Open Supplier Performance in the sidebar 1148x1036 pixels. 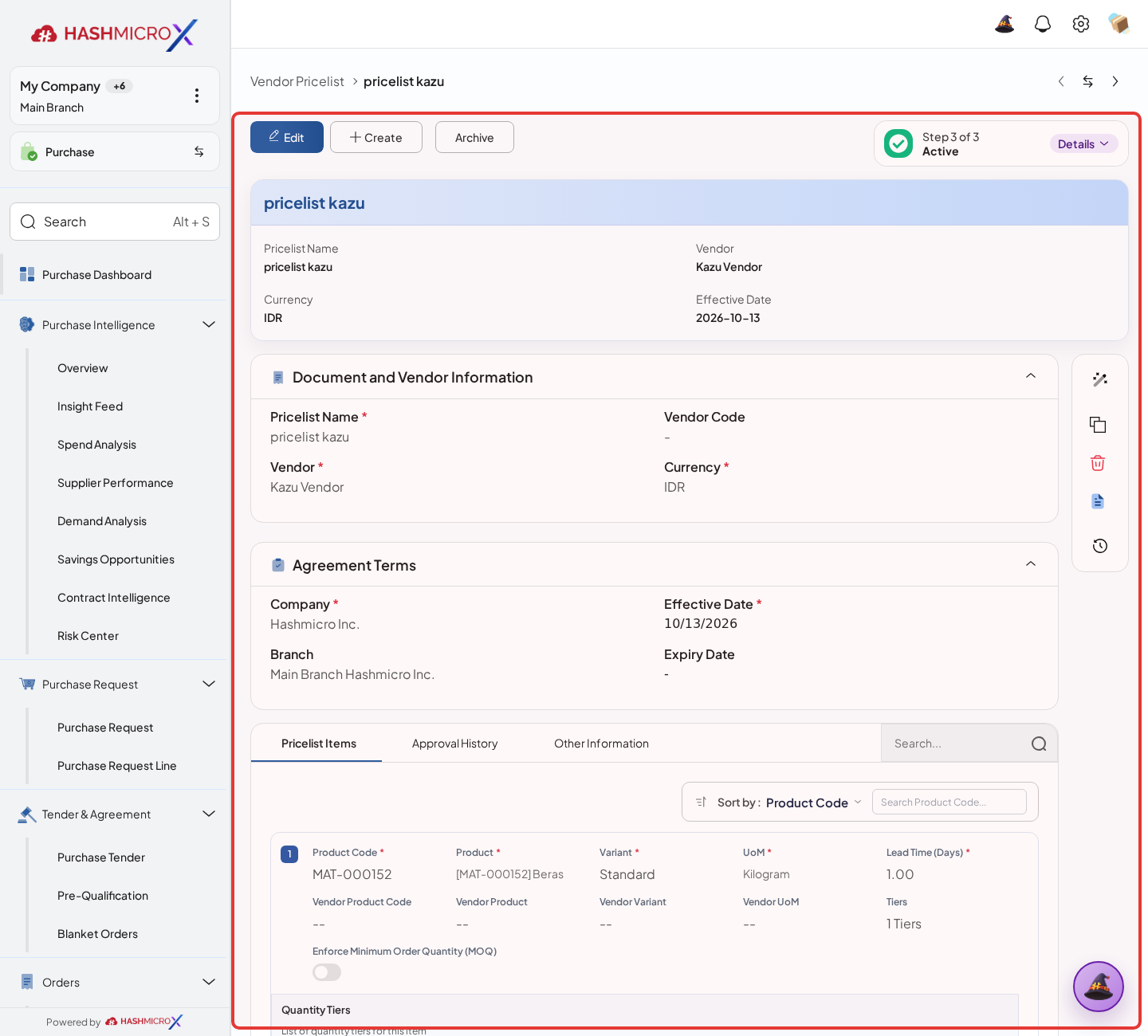(116, 483)
